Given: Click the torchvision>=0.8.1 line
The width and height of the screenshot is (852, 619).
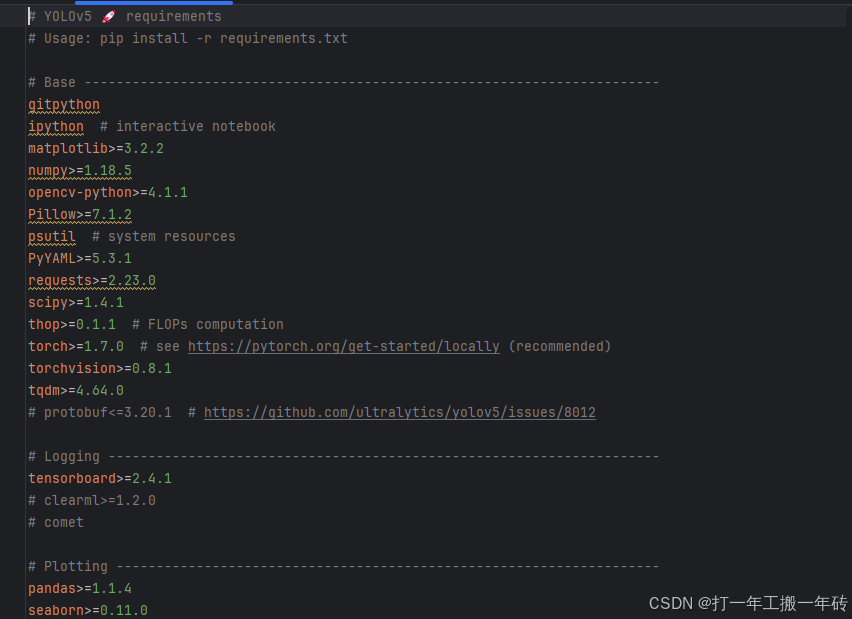Looking at the screenshot, I should [99, 368].
